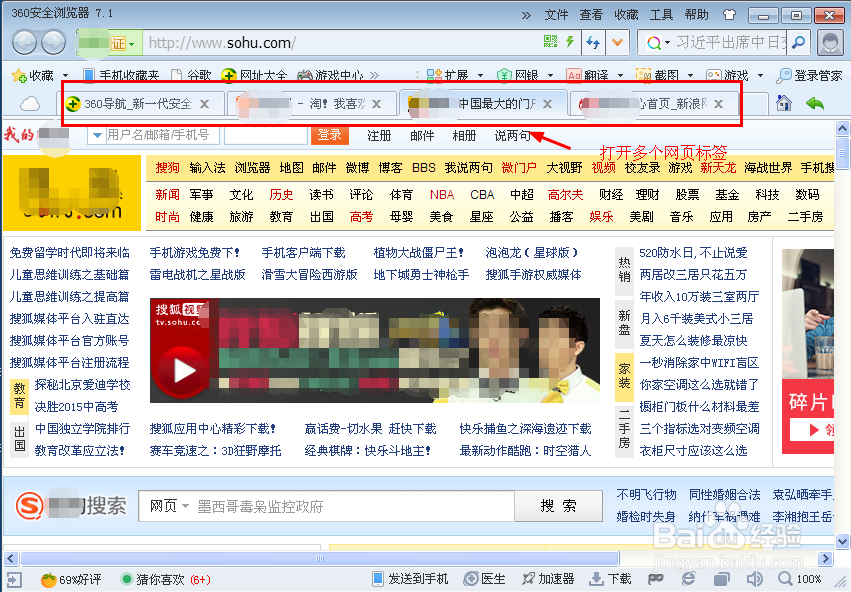Click the orange 登录 button
The width and height of the screenshot is (851, 592).
[x=329, y=135]
